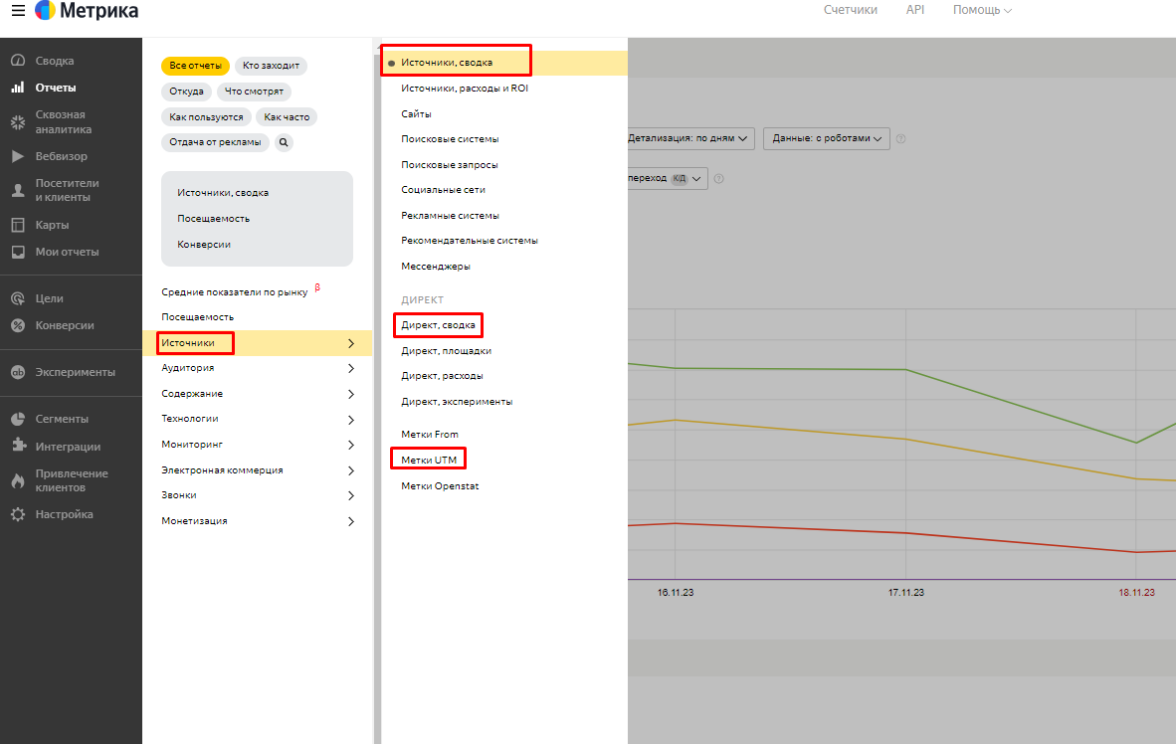Open the hamburger menu icon
The width and height of the screenshot is (1176, 744).
[x=18, y=11]
